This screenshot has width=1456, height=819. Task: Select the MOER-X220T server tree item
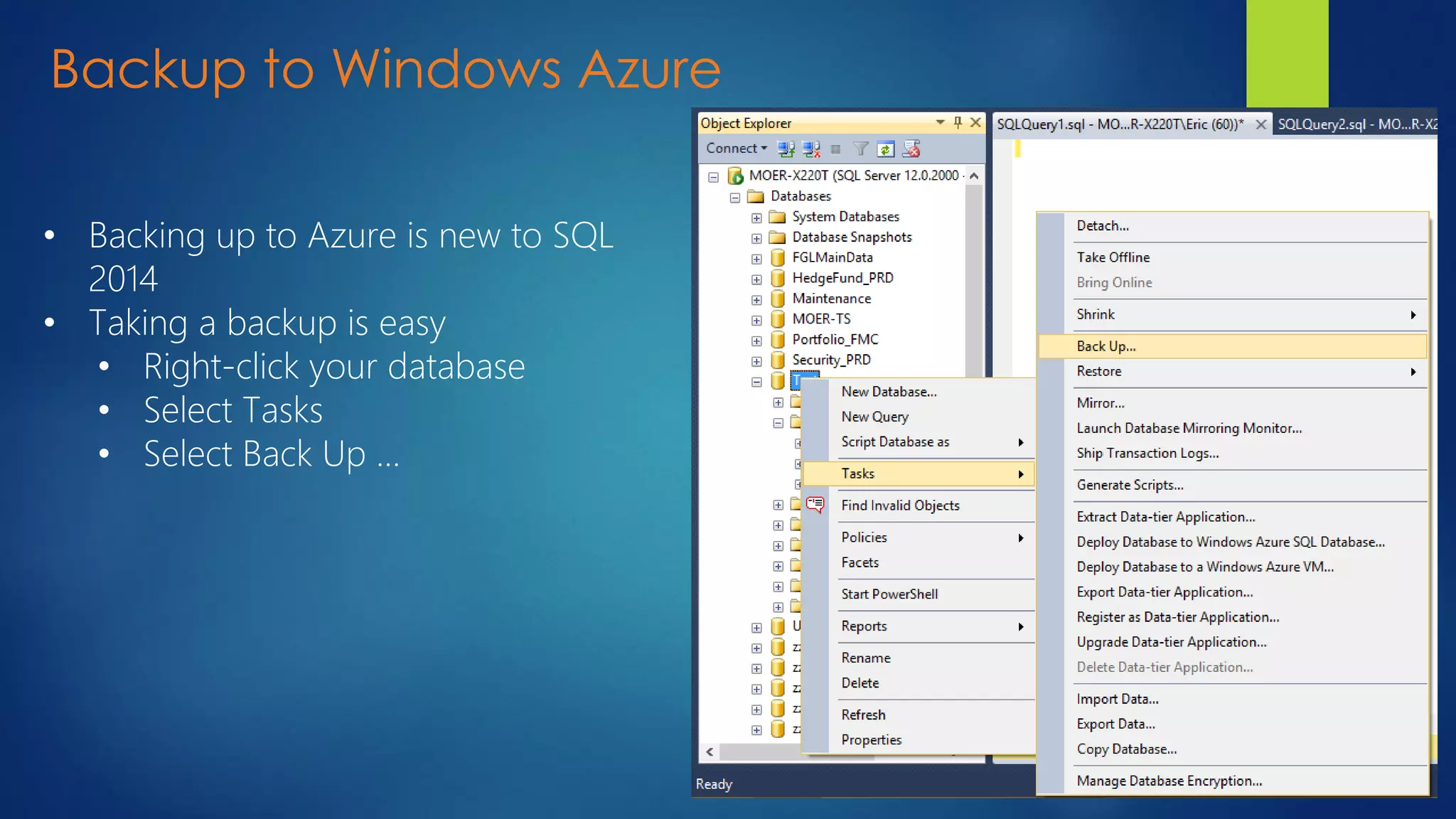click(856, 176)
